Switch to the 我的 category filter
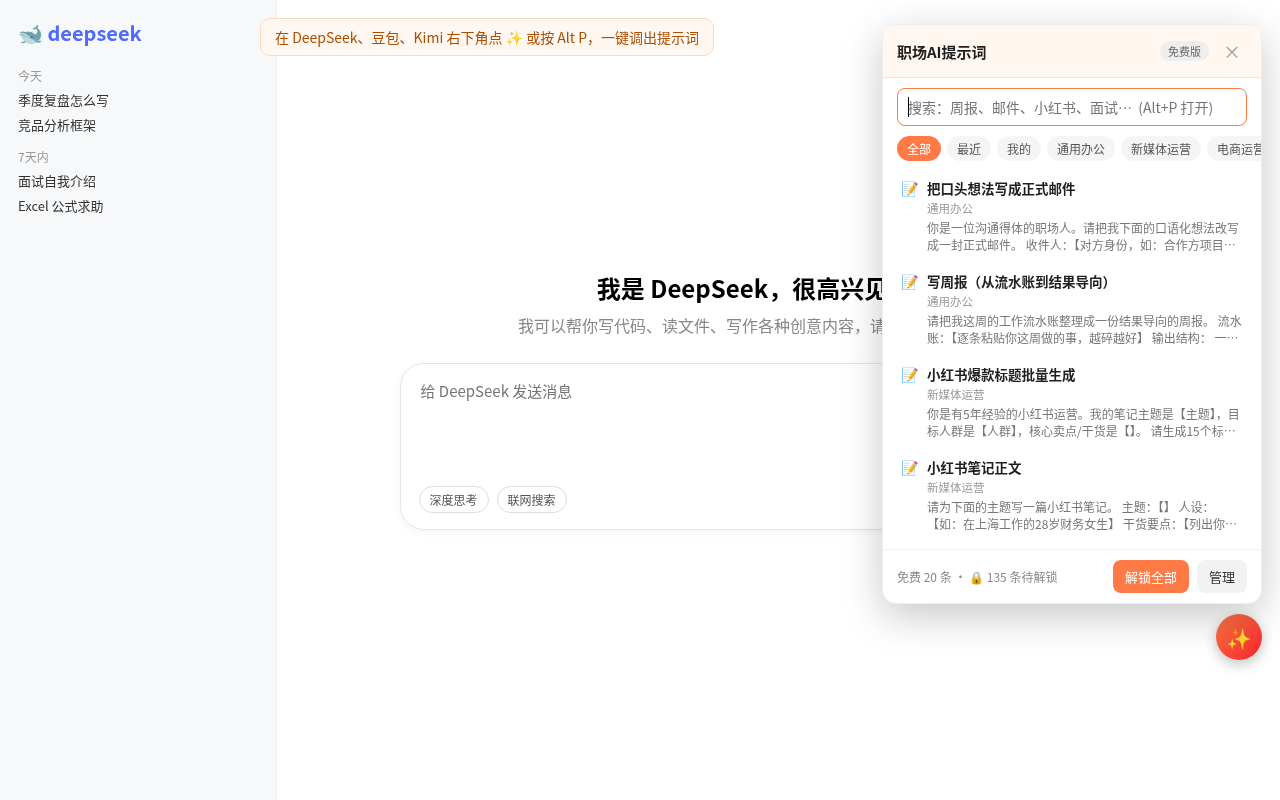 coord(1019,149)
